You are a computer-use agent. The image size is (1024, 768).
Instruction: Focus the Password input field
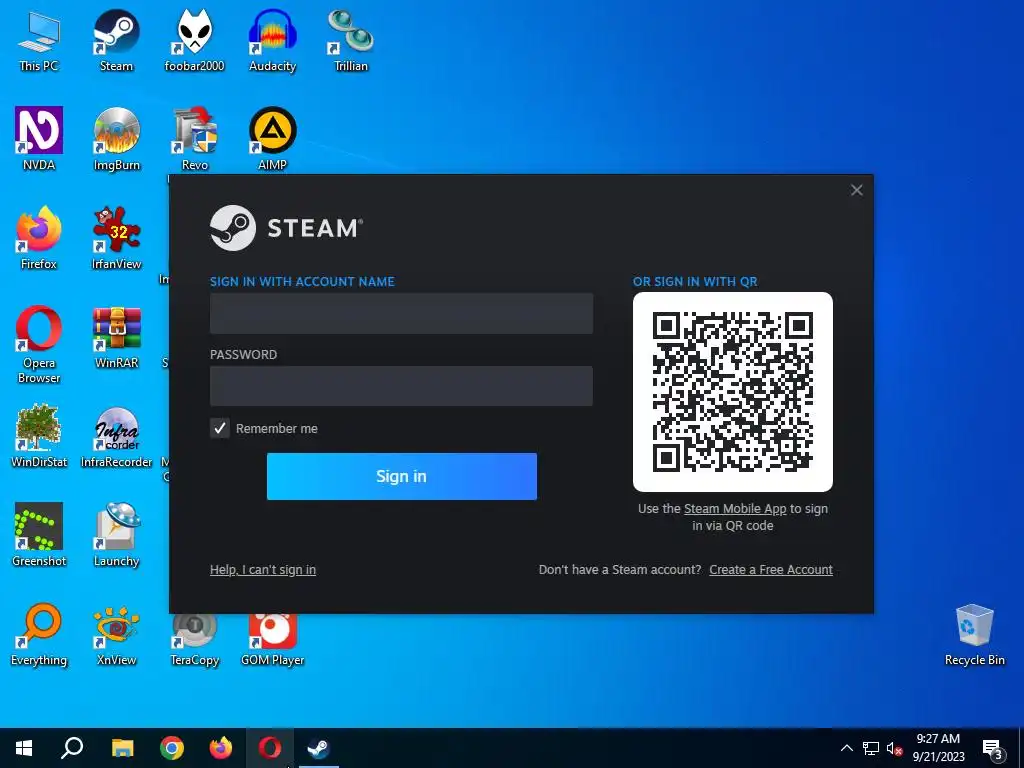pos(401,386)
